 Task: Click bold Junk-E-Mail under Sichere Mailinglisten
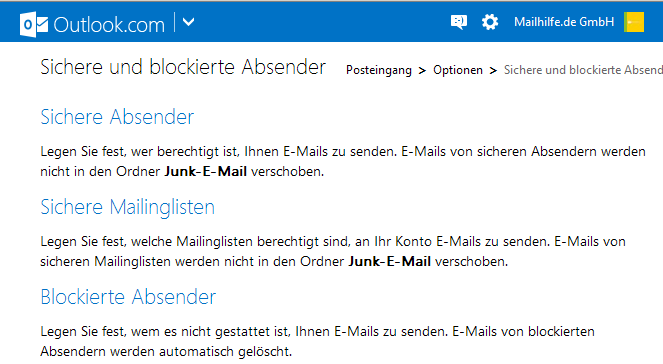pos(389,262)
